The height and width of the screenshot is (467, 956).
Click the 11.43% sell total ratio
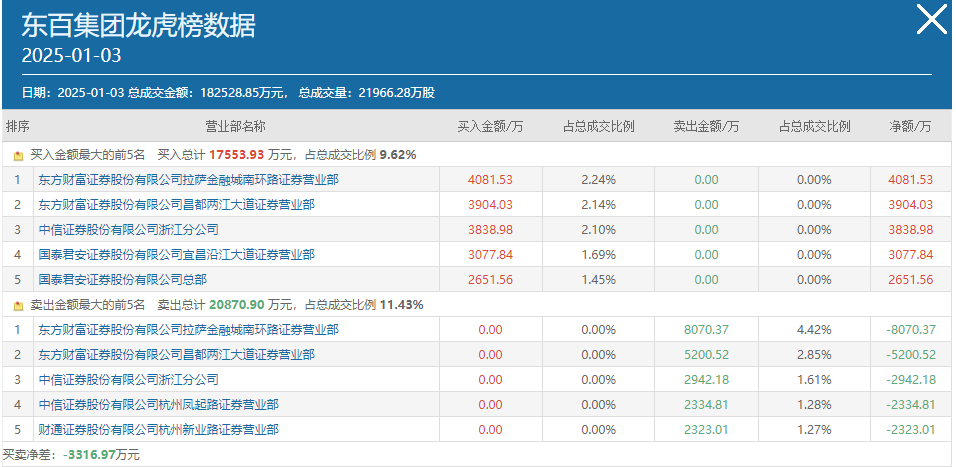402,305
